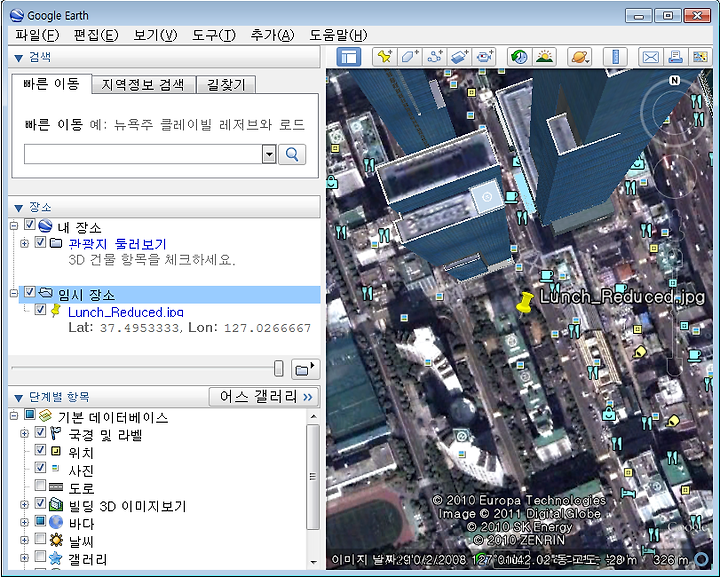
Task: Select the 빠른 이동 tab
Action: coord(51,84)
